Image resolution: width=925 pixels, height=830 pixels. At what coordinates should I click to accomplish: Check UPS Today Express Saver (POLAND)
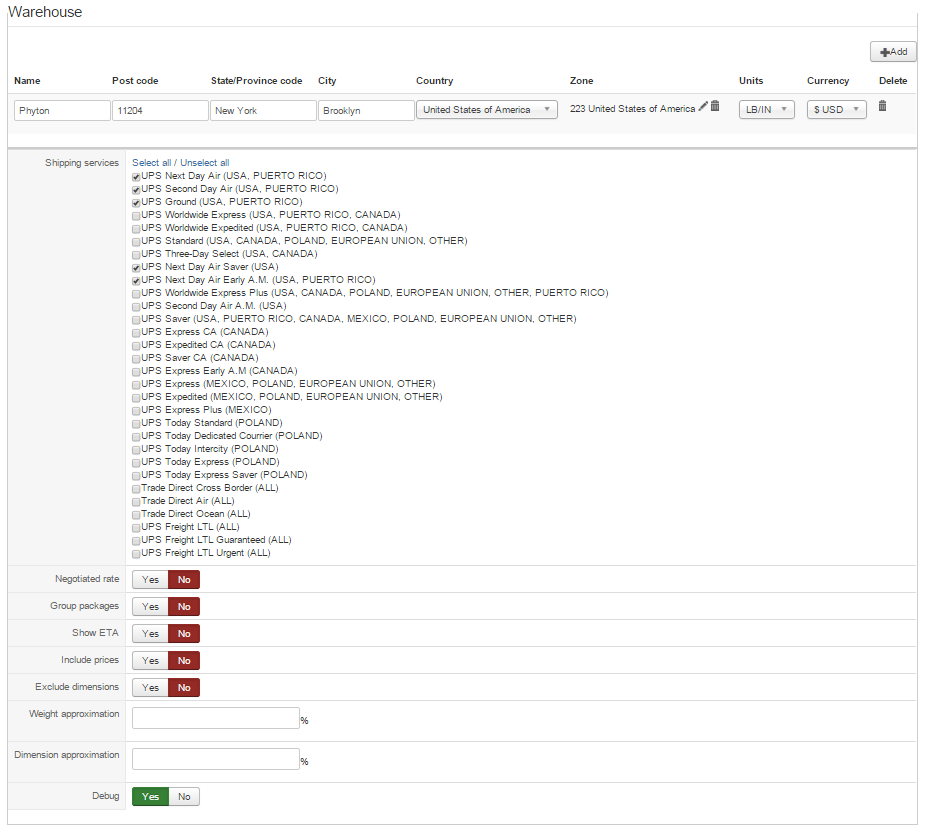coord(136,475)
